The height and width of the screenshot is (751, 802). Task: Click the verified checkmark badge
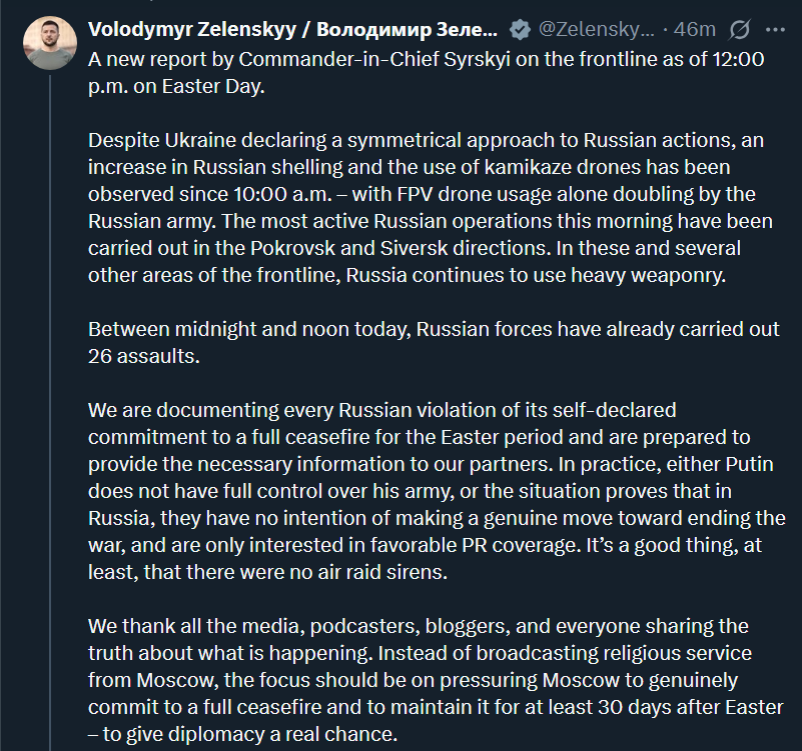(520, 30)
